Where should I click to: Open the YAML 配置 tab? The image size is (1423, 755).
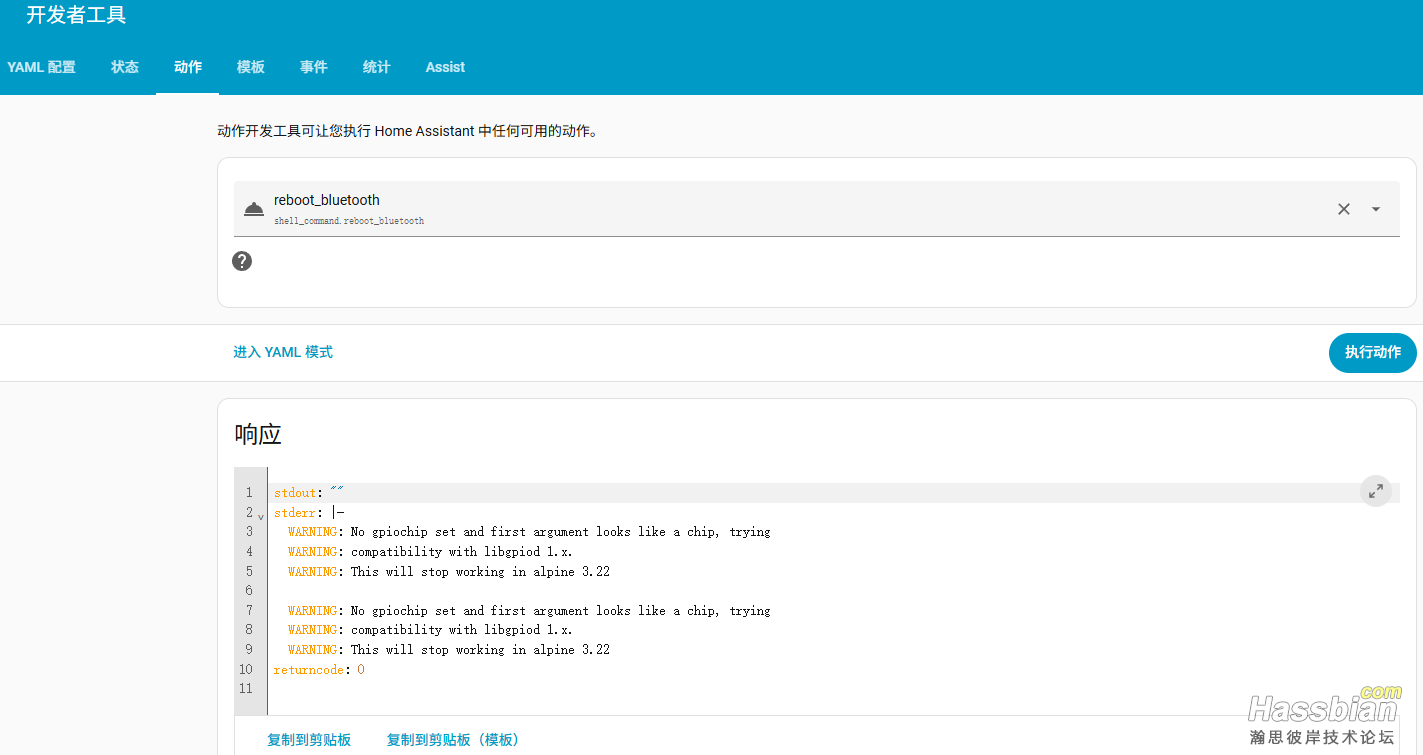(42, 67)
